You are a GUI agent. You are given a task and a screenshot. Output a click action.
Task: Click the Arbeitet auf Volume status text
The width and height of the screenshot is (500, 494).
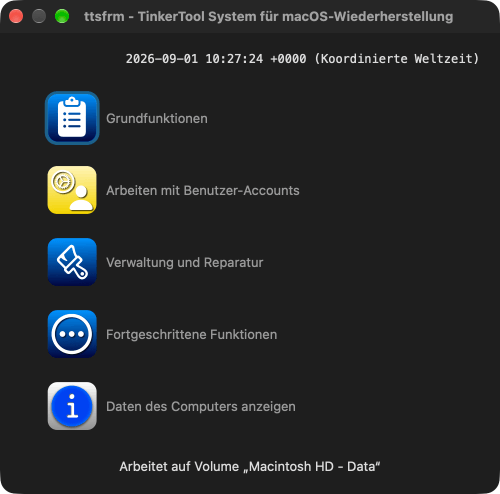tap(250, 467)
